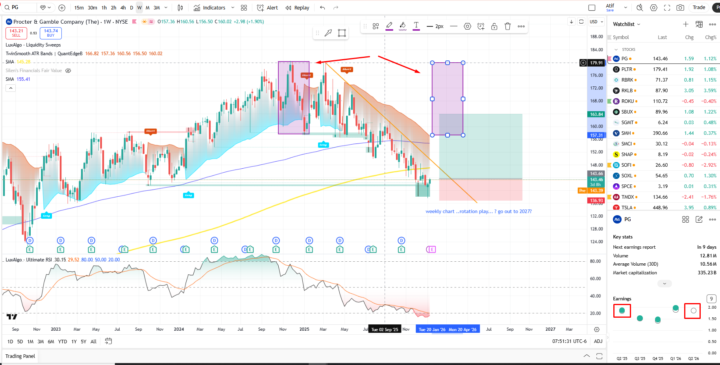Screen dimensions: 720x365
Task: Expand the Watchlist name dropdown
Action: [x=627, y=24]
